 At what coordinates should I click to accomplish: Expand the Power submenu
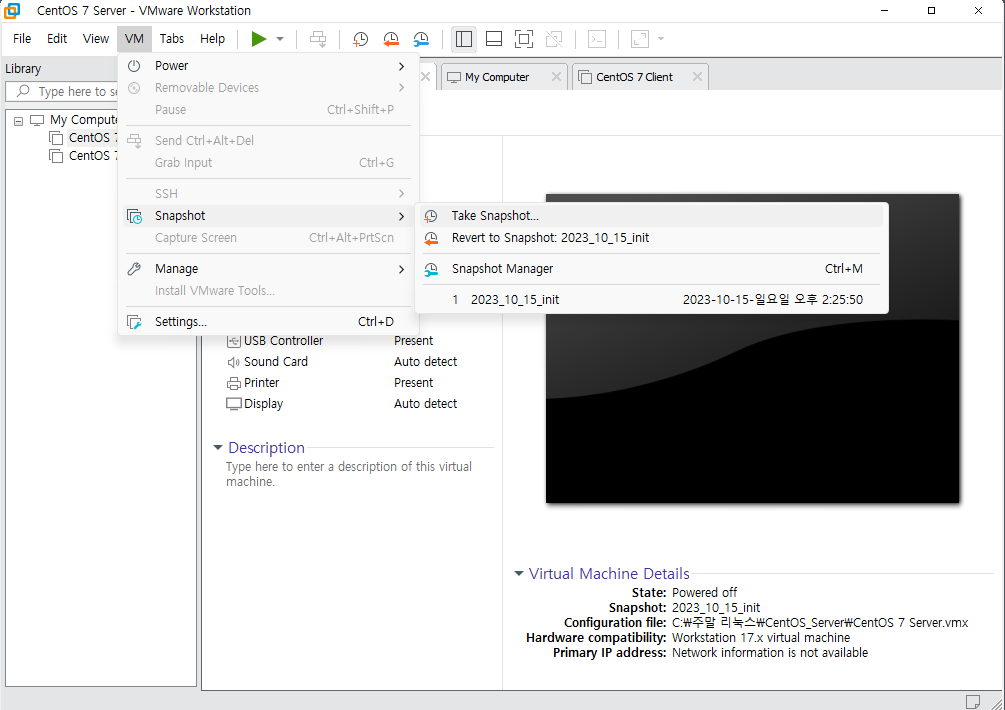click(x=268, y=66)
